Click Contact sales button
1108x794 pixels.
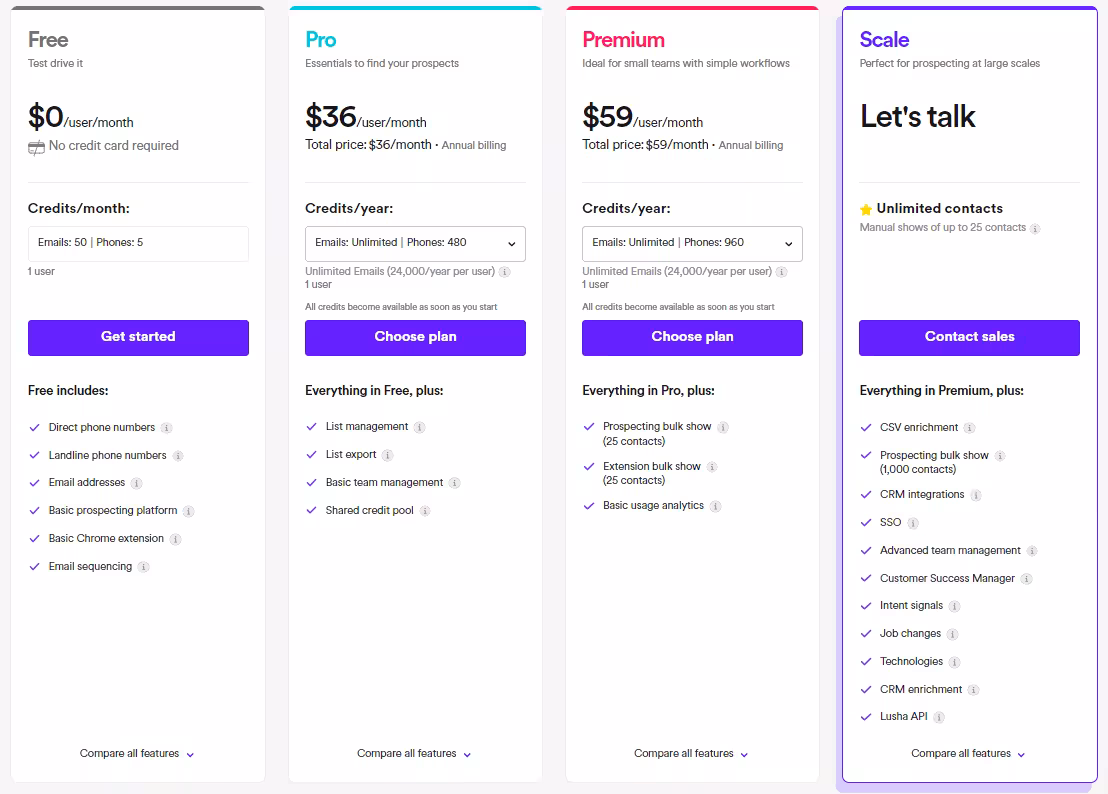point(969,337)
